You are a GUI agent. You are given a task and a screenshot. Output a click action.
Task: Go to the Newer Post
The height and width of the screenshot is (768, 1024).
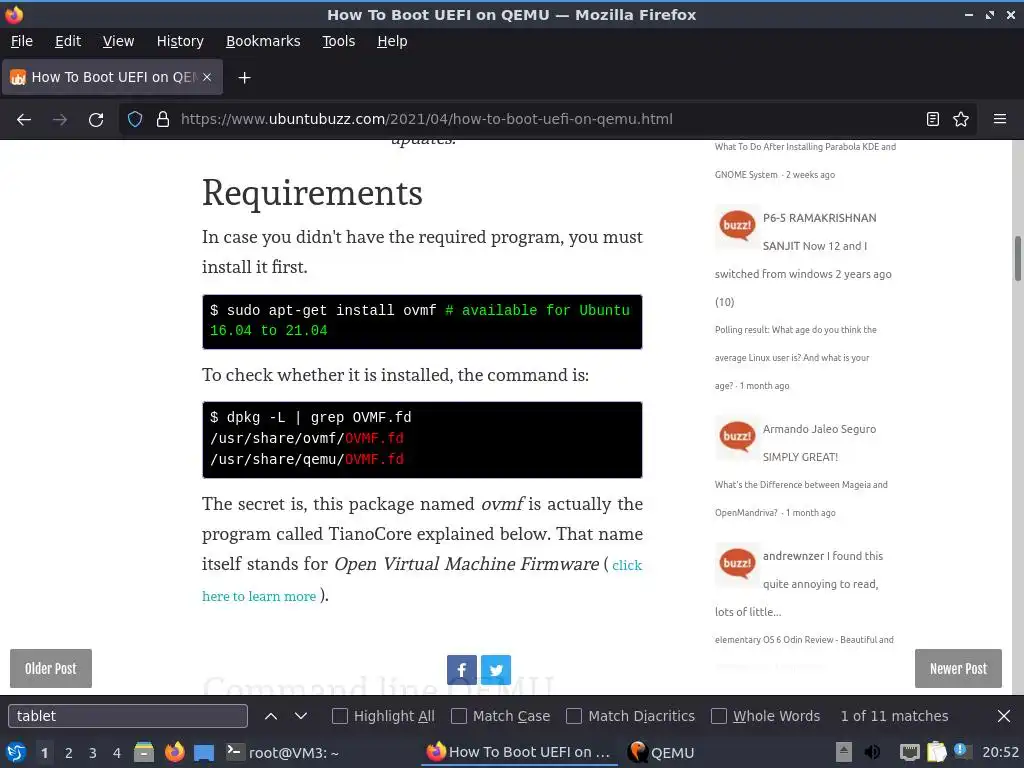[958, 669]
